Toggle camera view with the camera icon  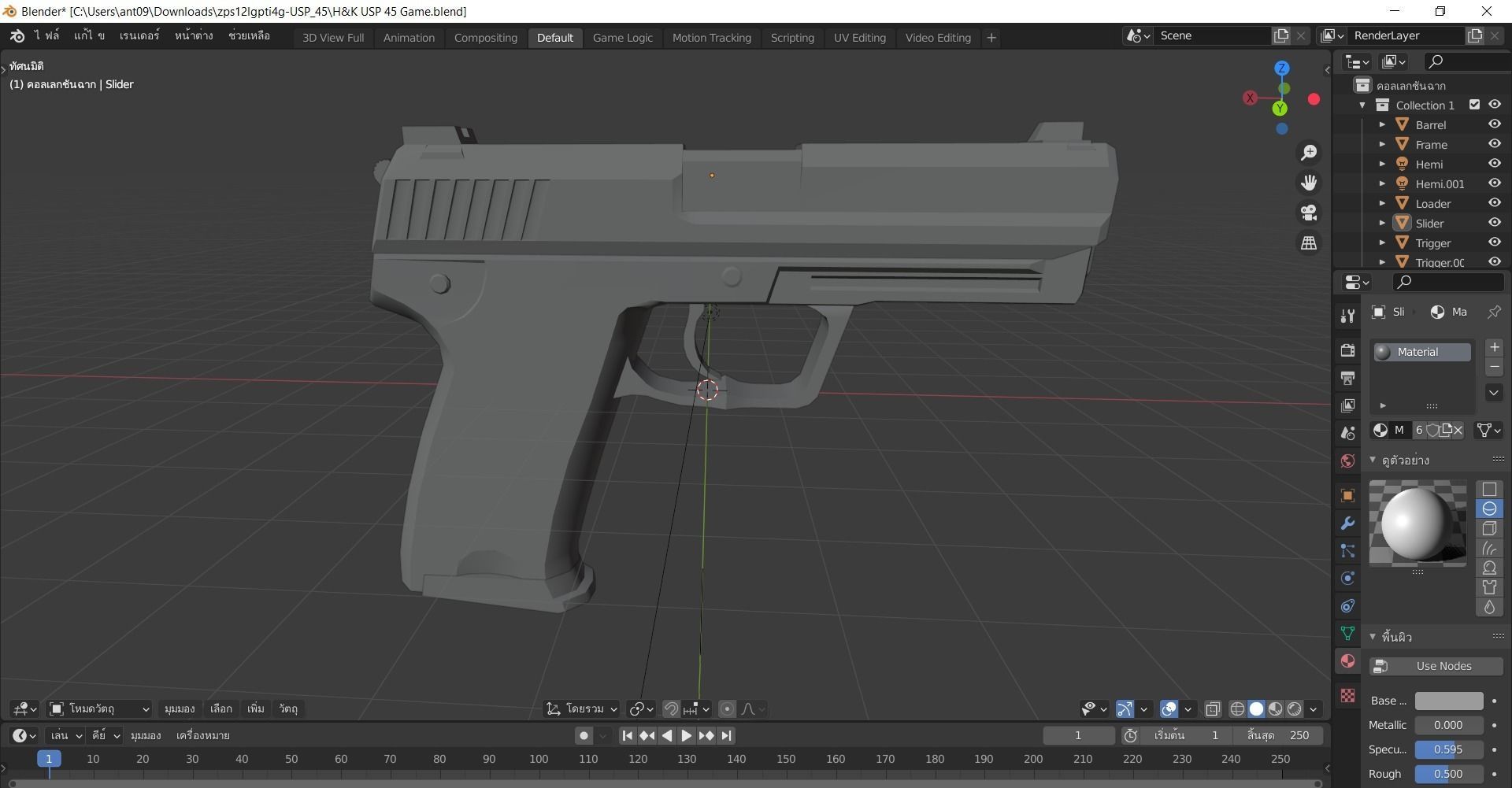(x=1309, y=213)
